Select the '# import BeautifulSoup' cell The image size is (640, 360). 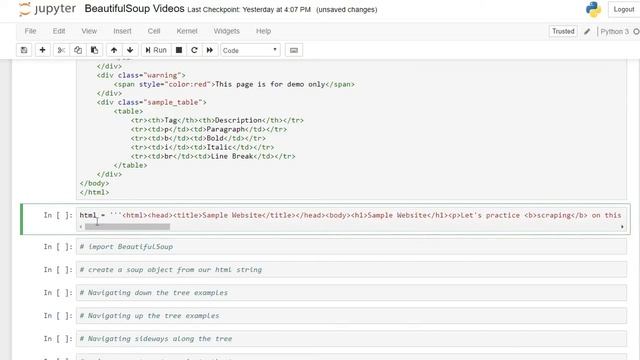[351, 247]
